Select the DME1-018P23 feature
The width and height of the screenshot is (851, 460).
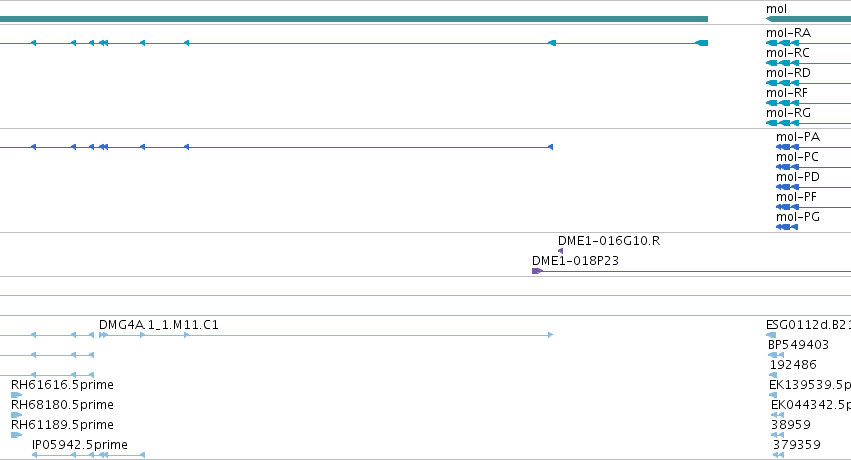click(575, 261)
